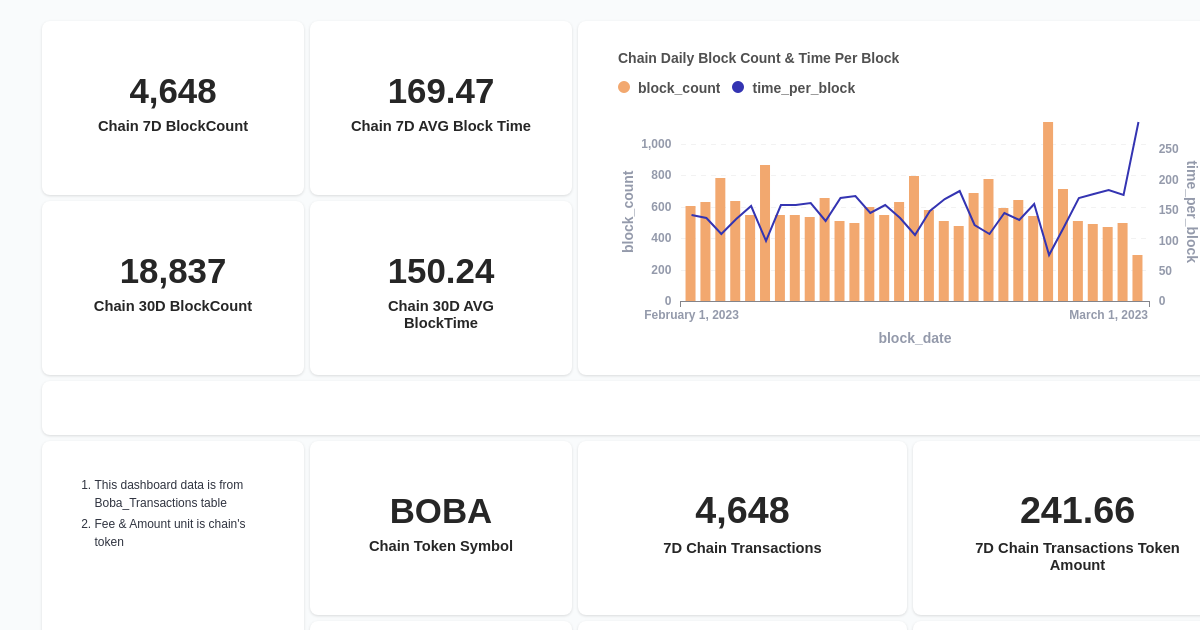This screenshot has height=630, width=1200.
Task: Select the Chain 30D AVG BlockTime metric card
Action: click(440, 287)
